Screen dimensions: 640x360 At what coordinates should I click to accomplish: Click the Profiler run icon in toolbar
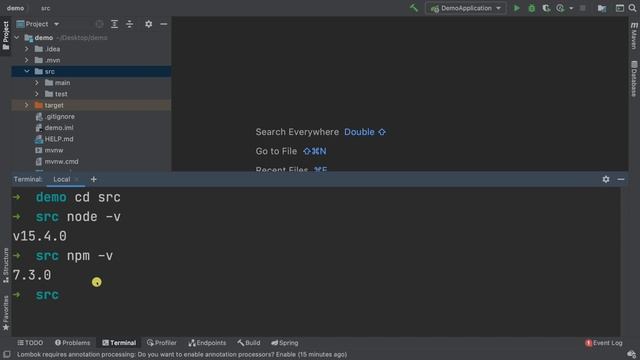pos(560,8)
